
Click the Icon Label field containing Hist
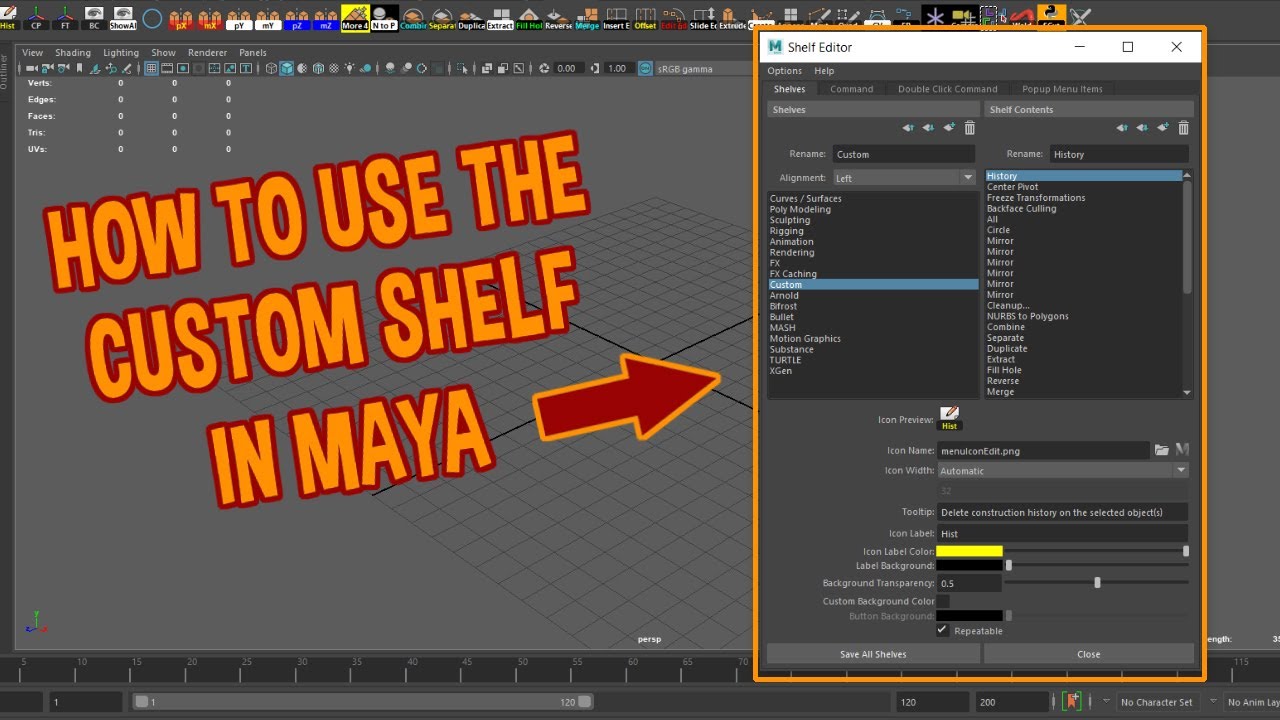[1062, 534]
